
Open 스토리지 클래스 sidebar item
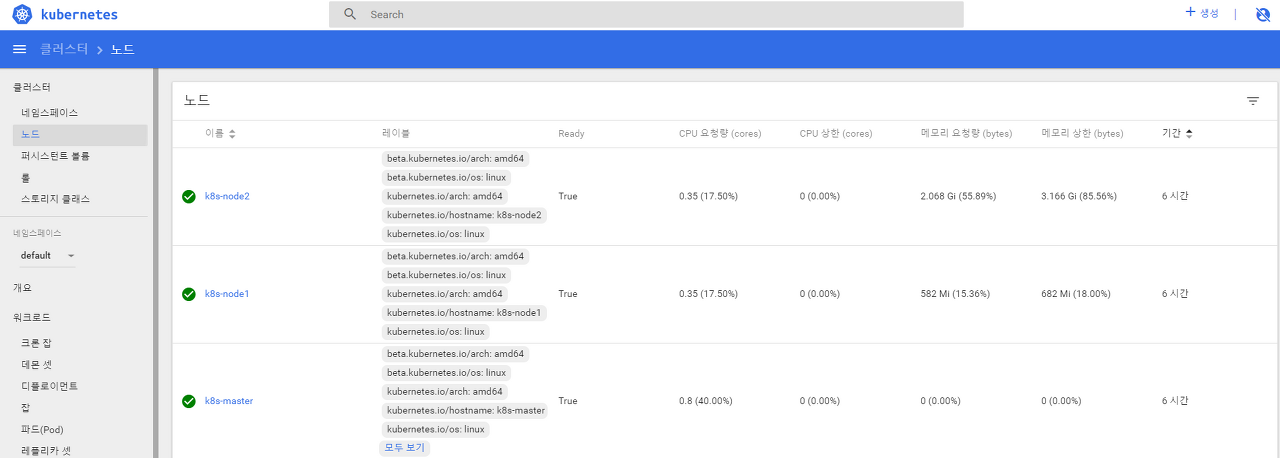[x=55, y=199]
